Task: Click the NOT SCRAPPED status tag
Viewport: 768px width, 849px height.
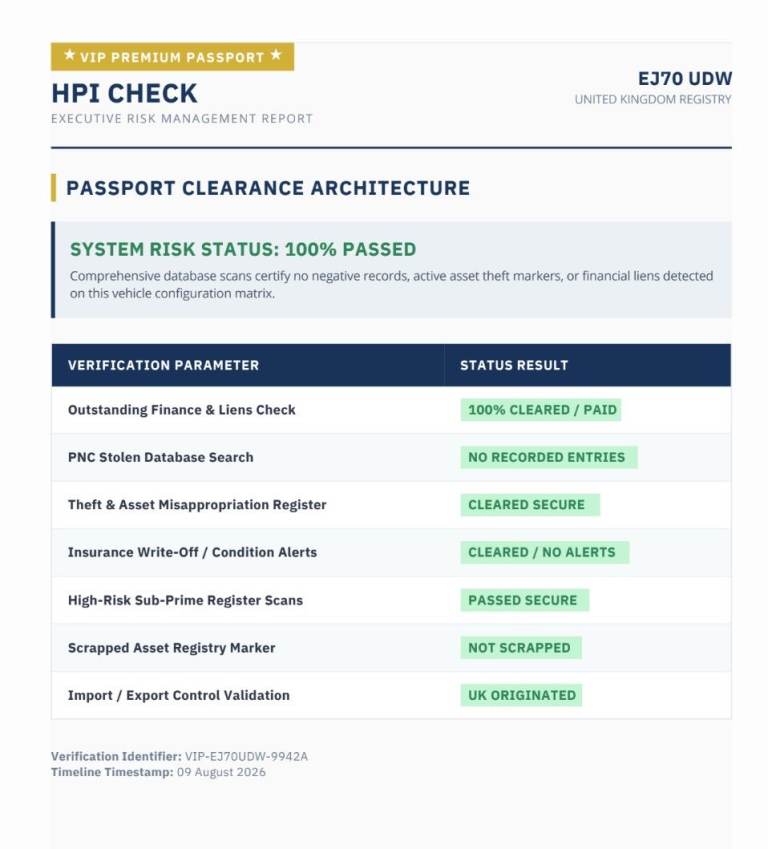Action: click(521, 648)
